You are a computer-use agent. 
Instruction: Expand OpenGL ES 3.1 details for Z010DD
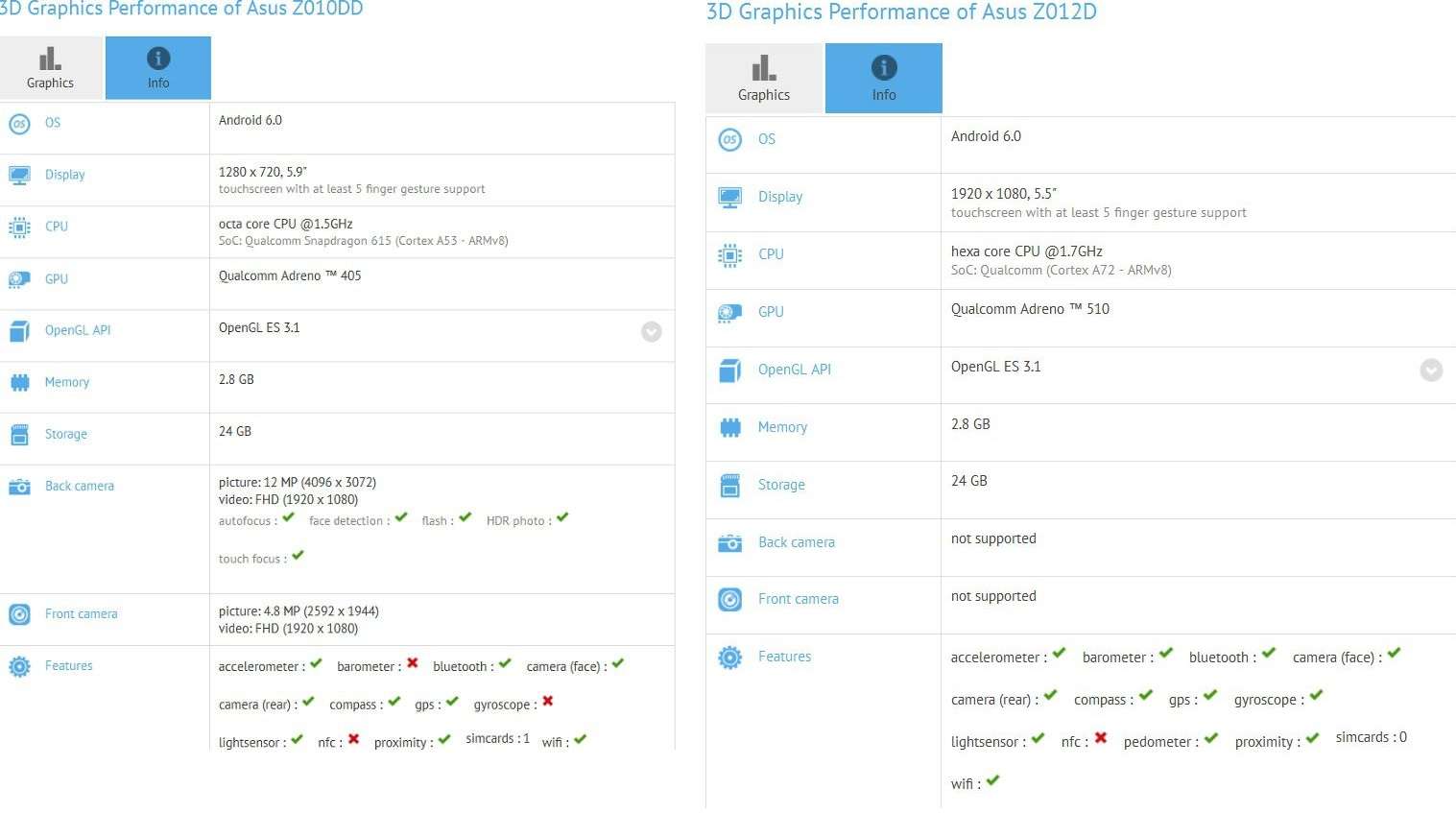652,332
